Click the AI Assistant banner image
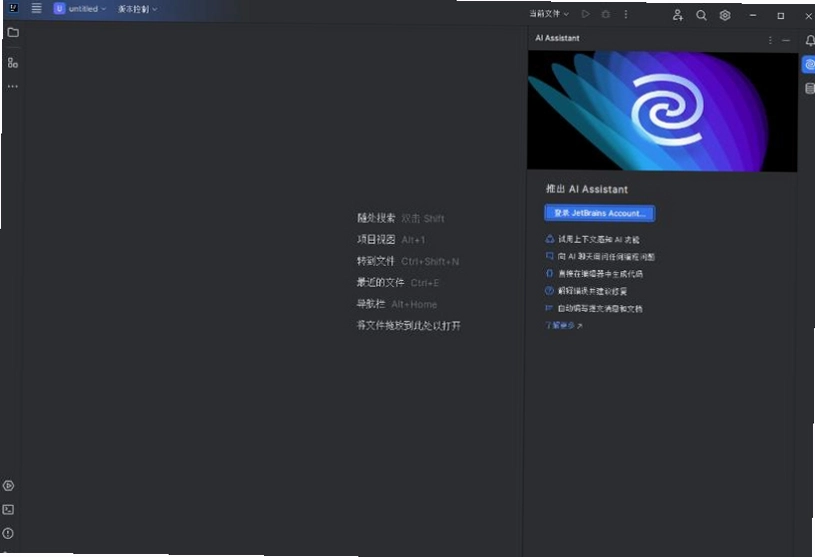Viewport: 815px width, 557px height. [662, 111]
